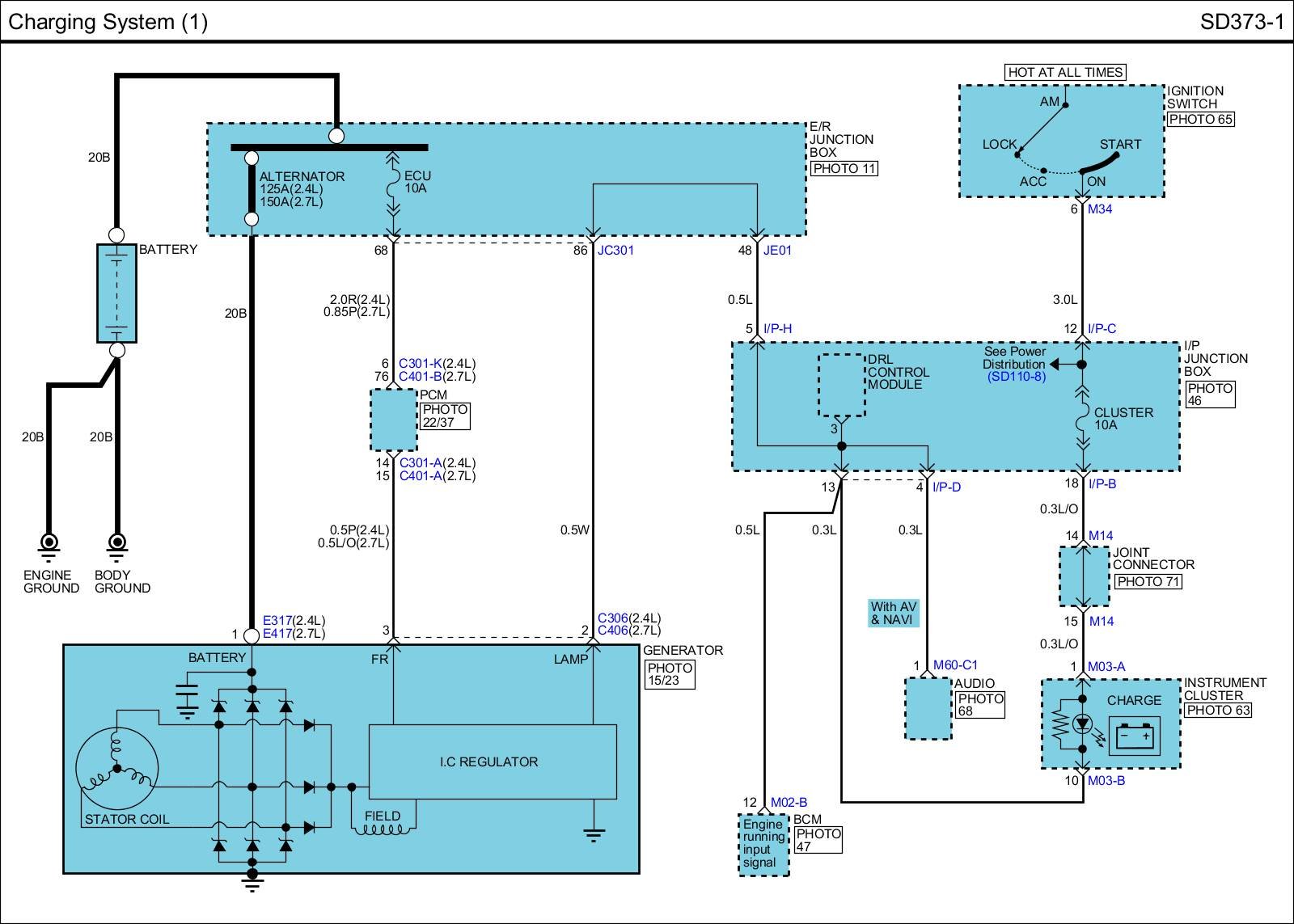Screen dimensions: 1294x924
Task: Follow the M60-C1 audio connector link
Action: pos(955,665)
